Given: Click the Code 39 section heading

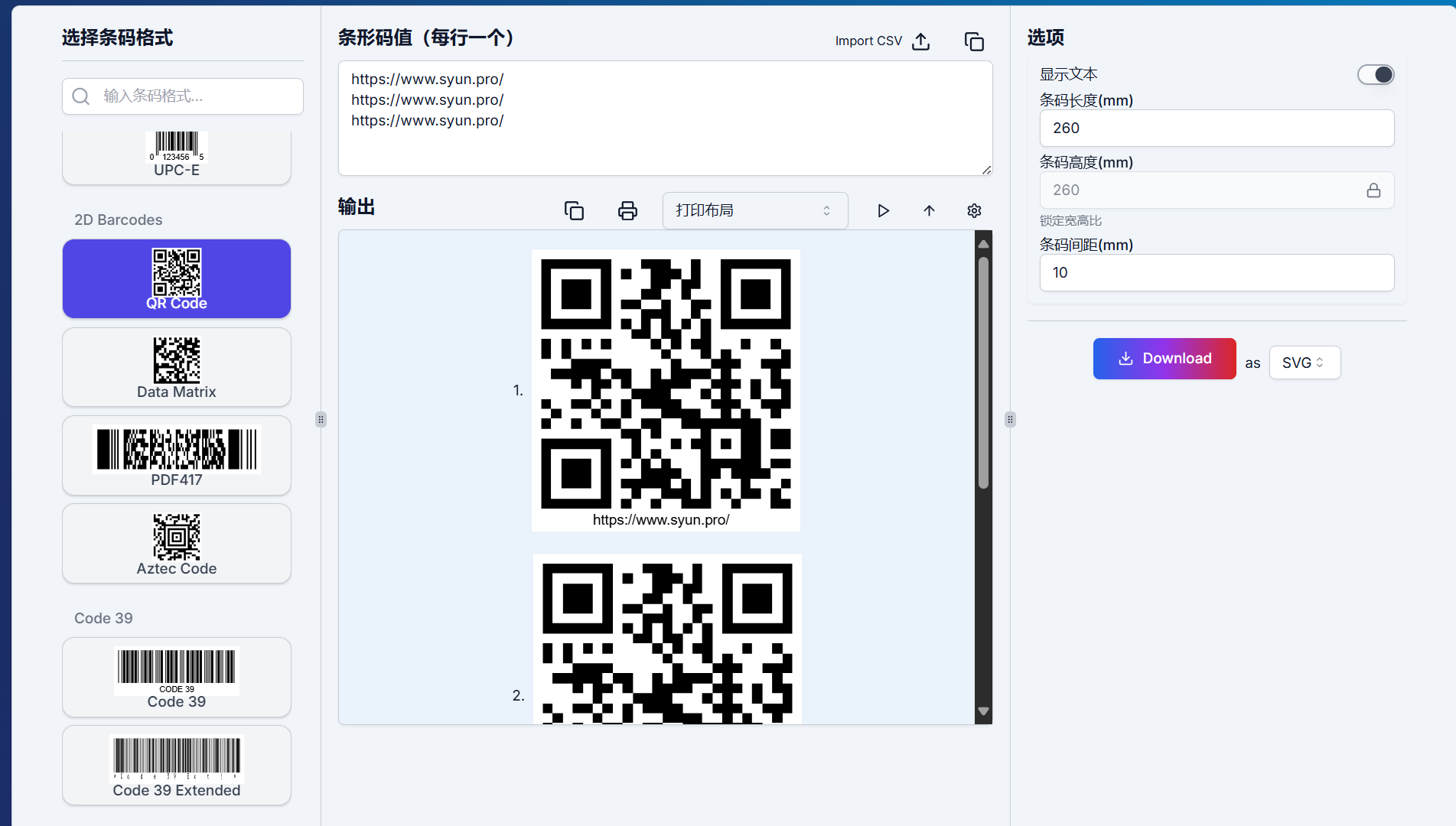Looking at the screenshot, I should [x=103, y=619].
